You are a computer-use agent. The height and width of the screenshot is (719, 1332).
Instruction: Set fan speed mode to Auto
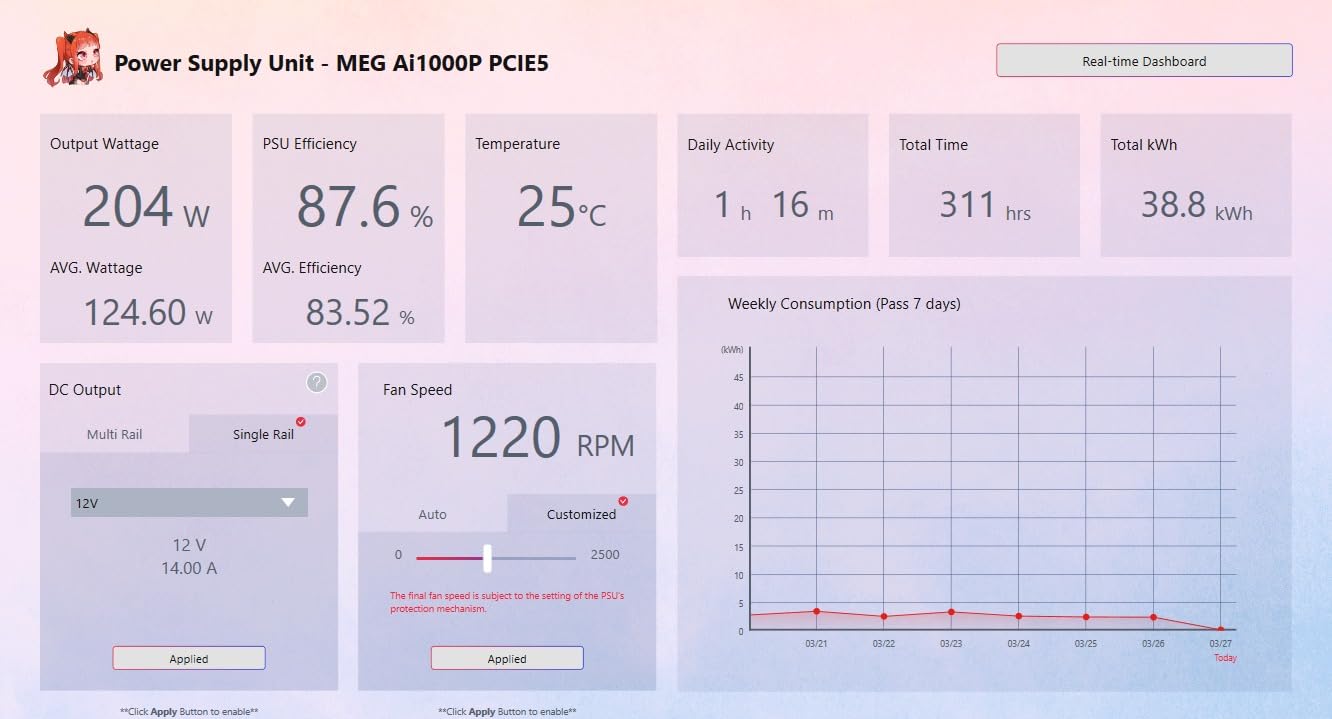click(x=432, y=514)
